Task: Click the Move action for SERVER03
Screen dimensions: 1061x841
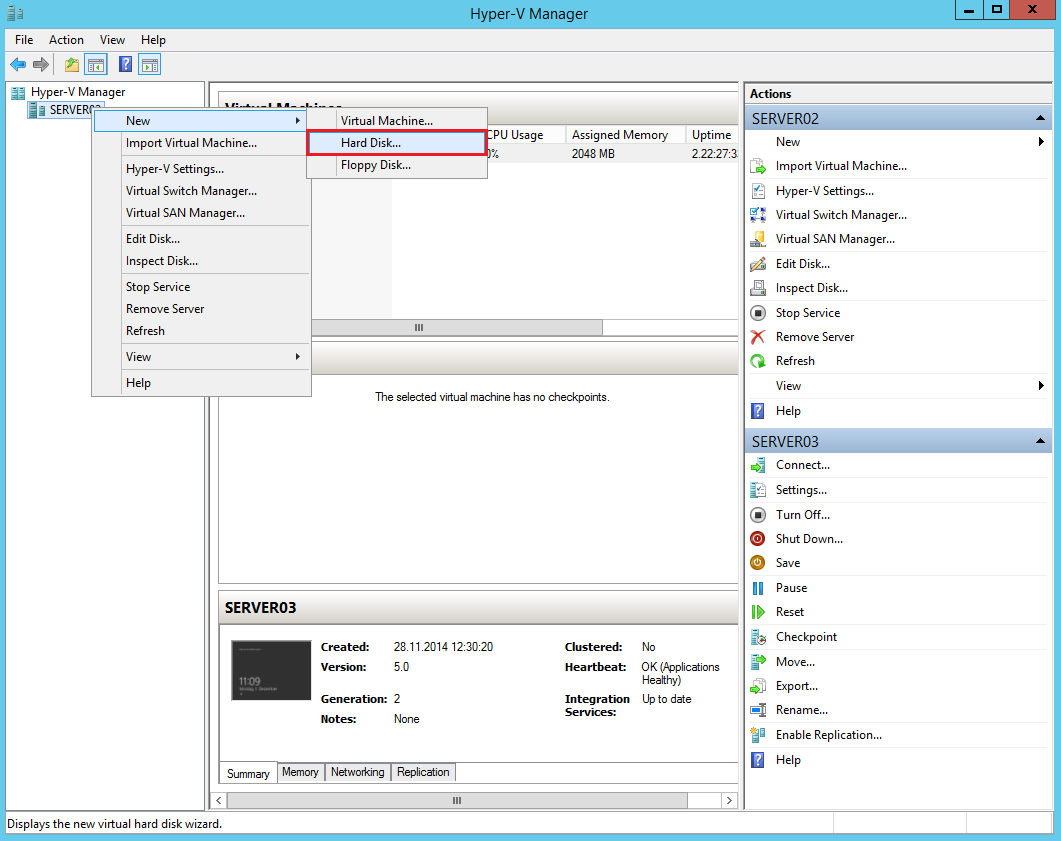Action: [795, 662]
